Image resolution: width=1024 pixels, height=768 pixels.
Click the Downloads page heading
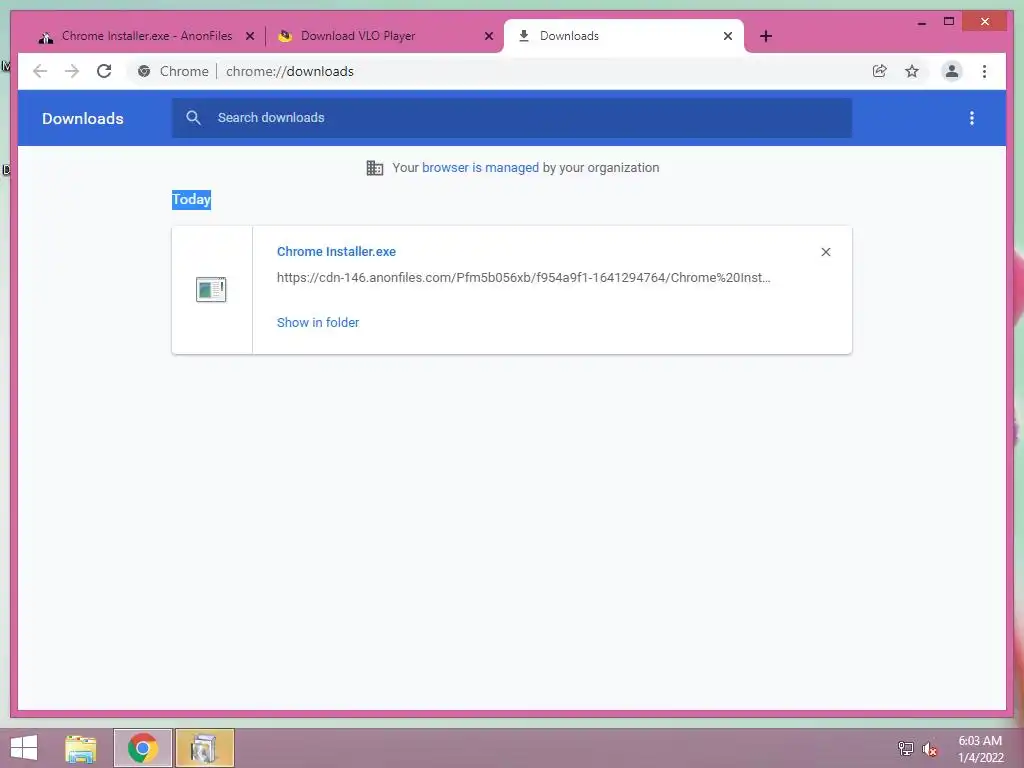coord(82,118)
